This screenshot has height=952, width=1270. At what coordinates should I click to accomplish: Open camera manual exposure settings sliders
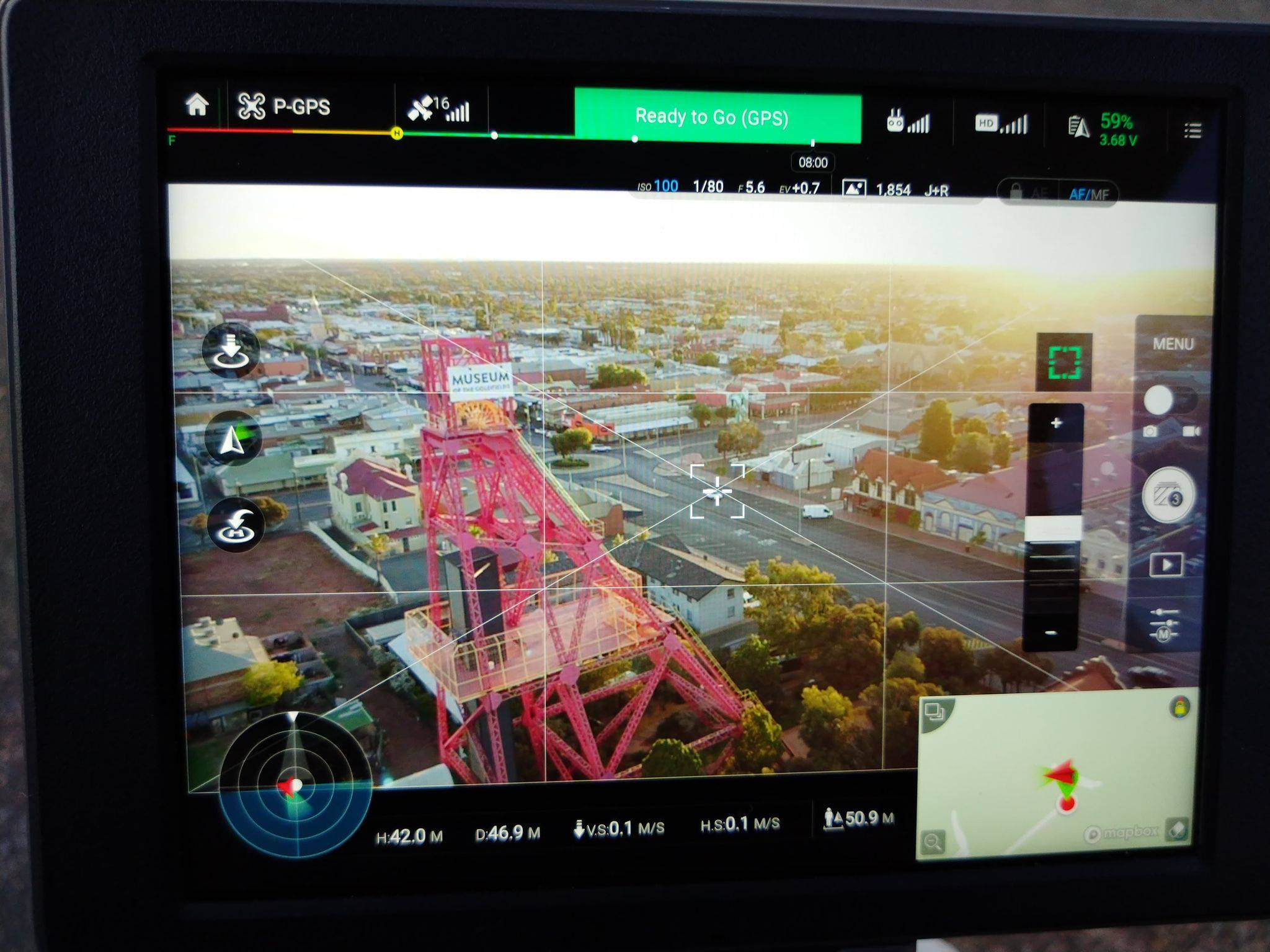point(1164,624)
